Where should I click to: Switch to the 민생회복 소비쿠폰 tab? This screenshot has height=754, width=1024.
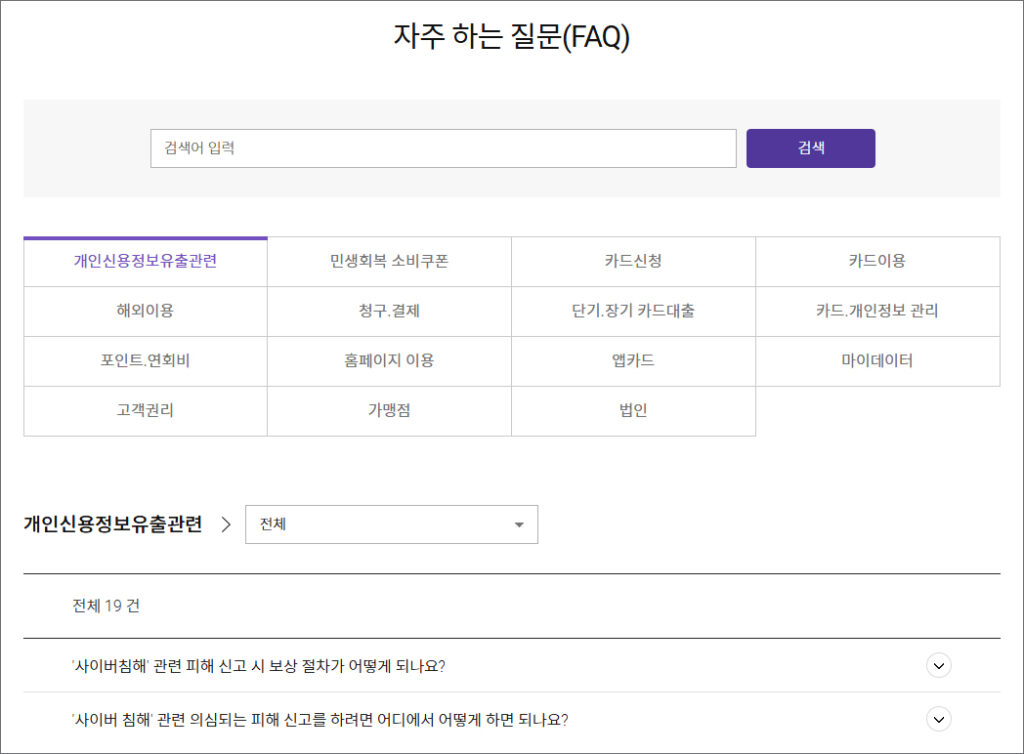pos(389,261)
